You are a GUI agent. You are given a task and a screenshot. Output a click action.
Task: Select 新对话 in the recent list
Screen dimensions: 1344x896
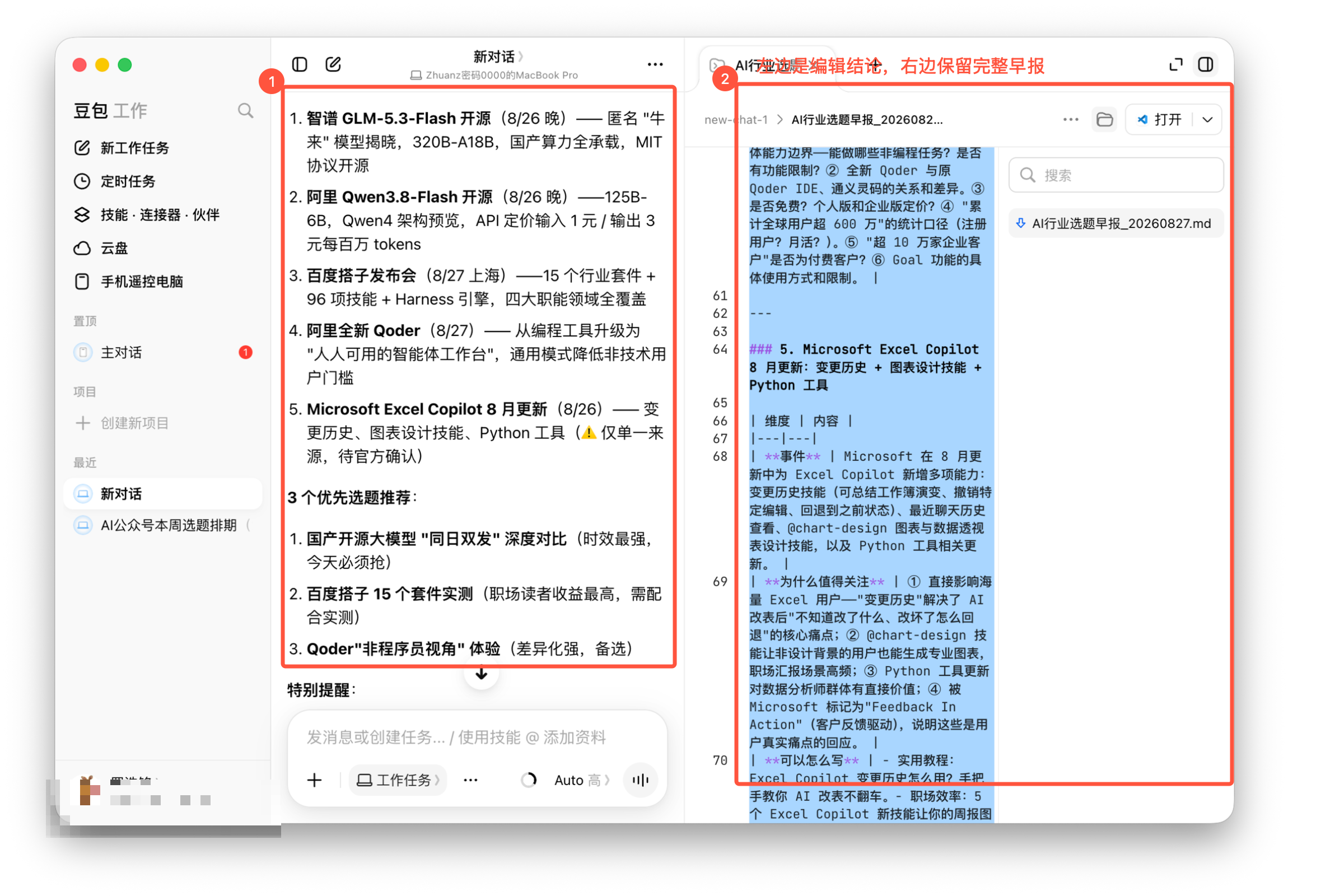click(x=163, y=494)
